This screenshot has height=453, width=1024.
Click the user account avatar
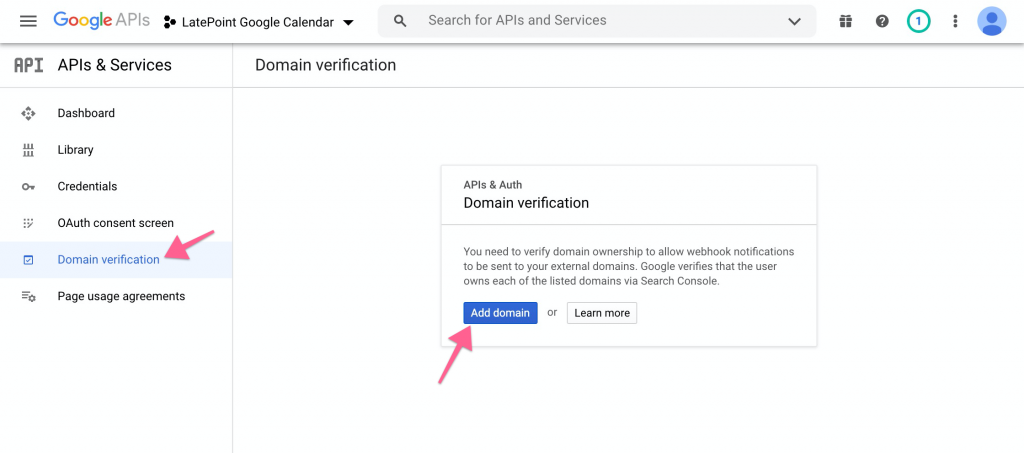[991, 22]
